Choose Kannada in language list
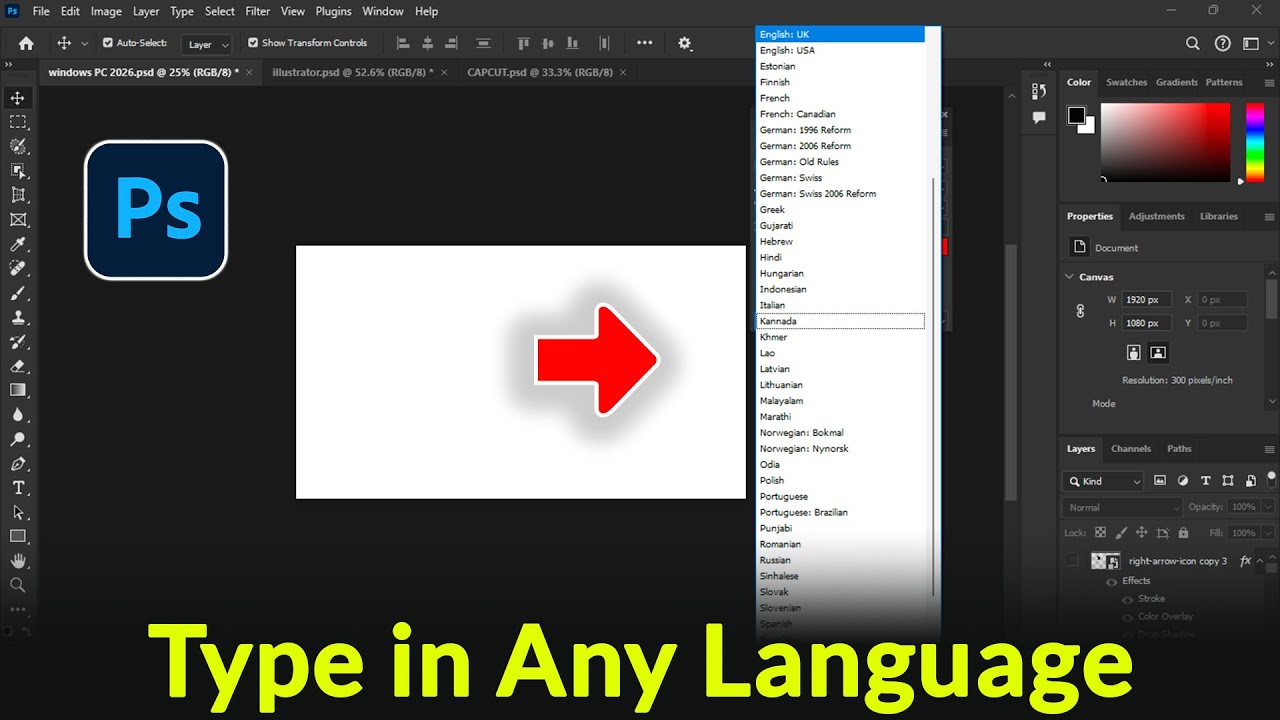 click(840, 321)
